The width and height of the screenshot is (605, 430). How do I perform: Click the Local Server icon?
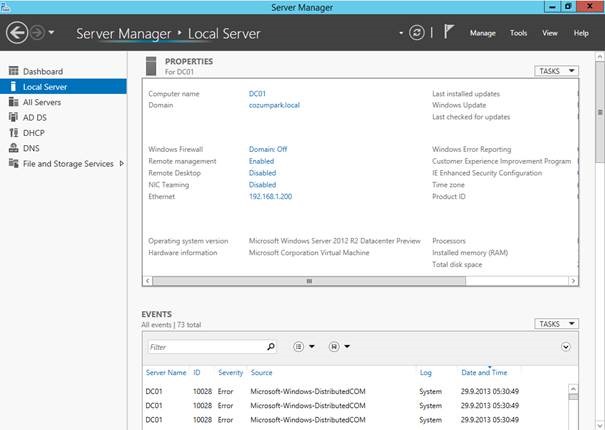14,86
